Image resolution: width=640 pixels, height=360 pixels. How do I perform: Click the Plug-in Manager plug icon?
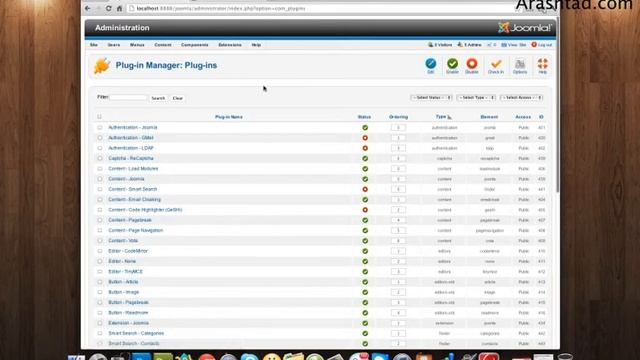tap(102, 66)
